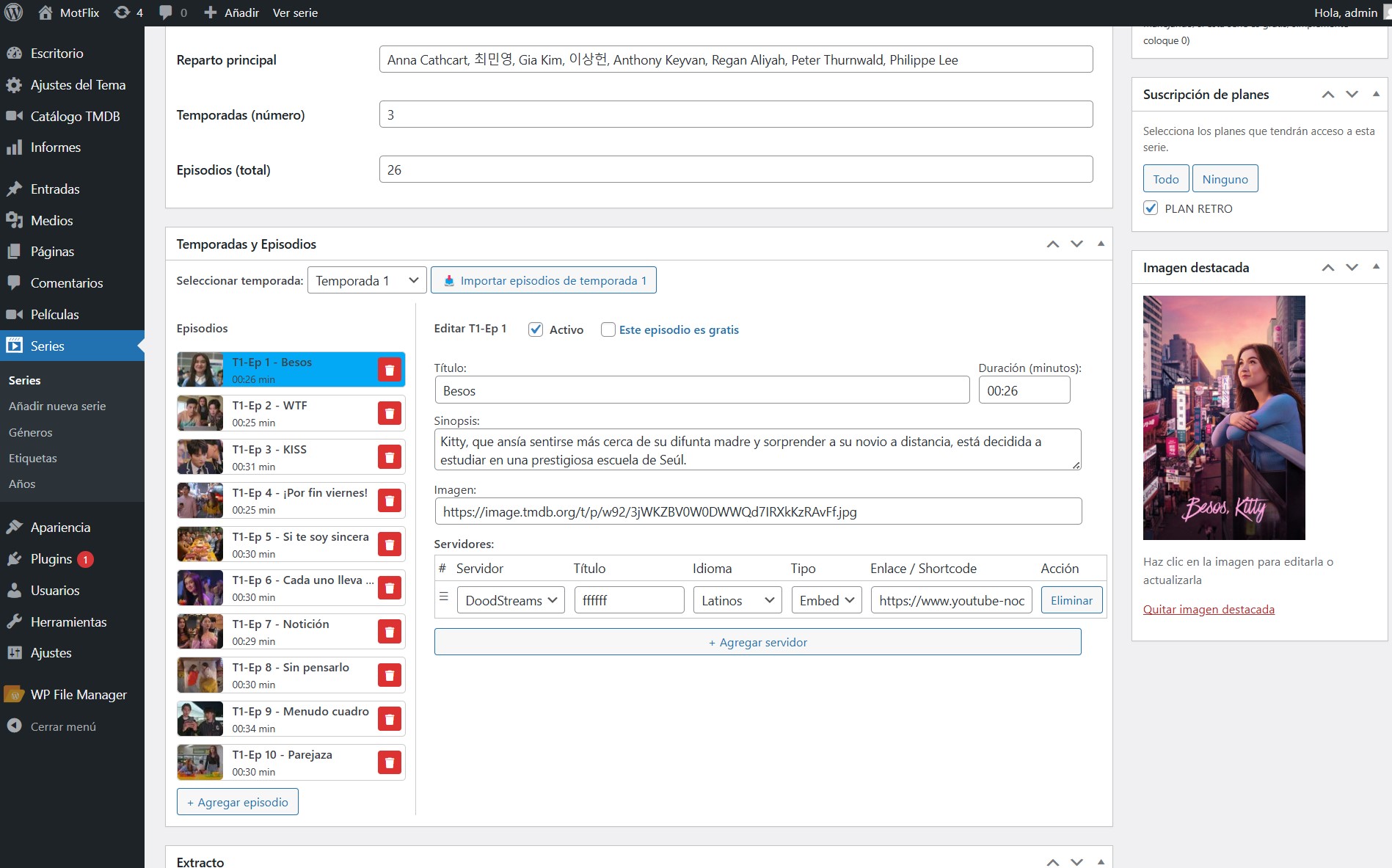The height and width of the screenshot is (868, 1392).
Task: Change the Latinos language dropdown
Action: 737,600
